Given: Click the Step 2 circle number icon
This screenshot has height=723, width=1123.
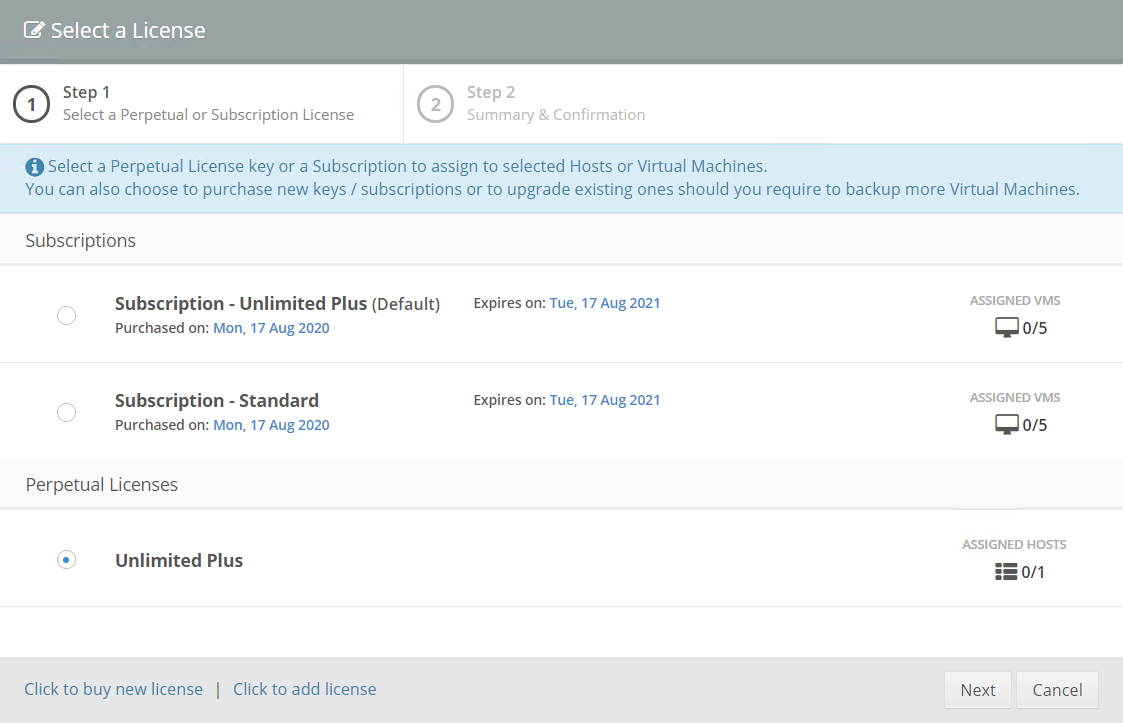Looking at the screenshot, I should pyautogui.click(x=435, y=104).
